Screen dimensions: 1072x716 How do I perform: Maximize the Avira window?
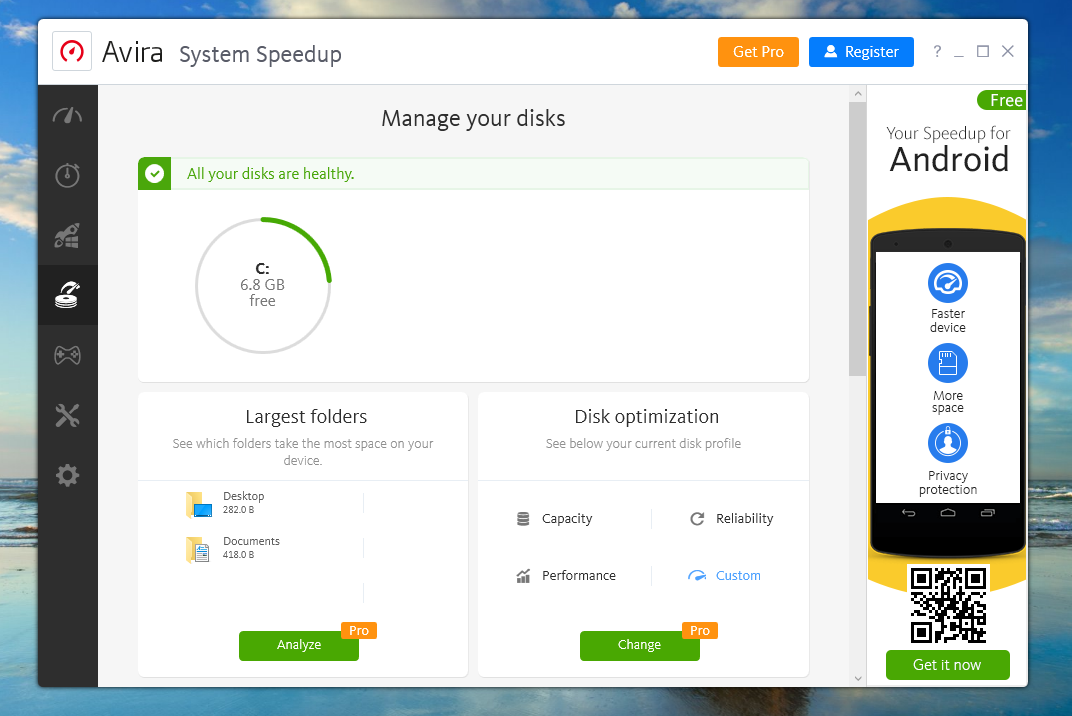pyautogui.click(x=983, y=51)
